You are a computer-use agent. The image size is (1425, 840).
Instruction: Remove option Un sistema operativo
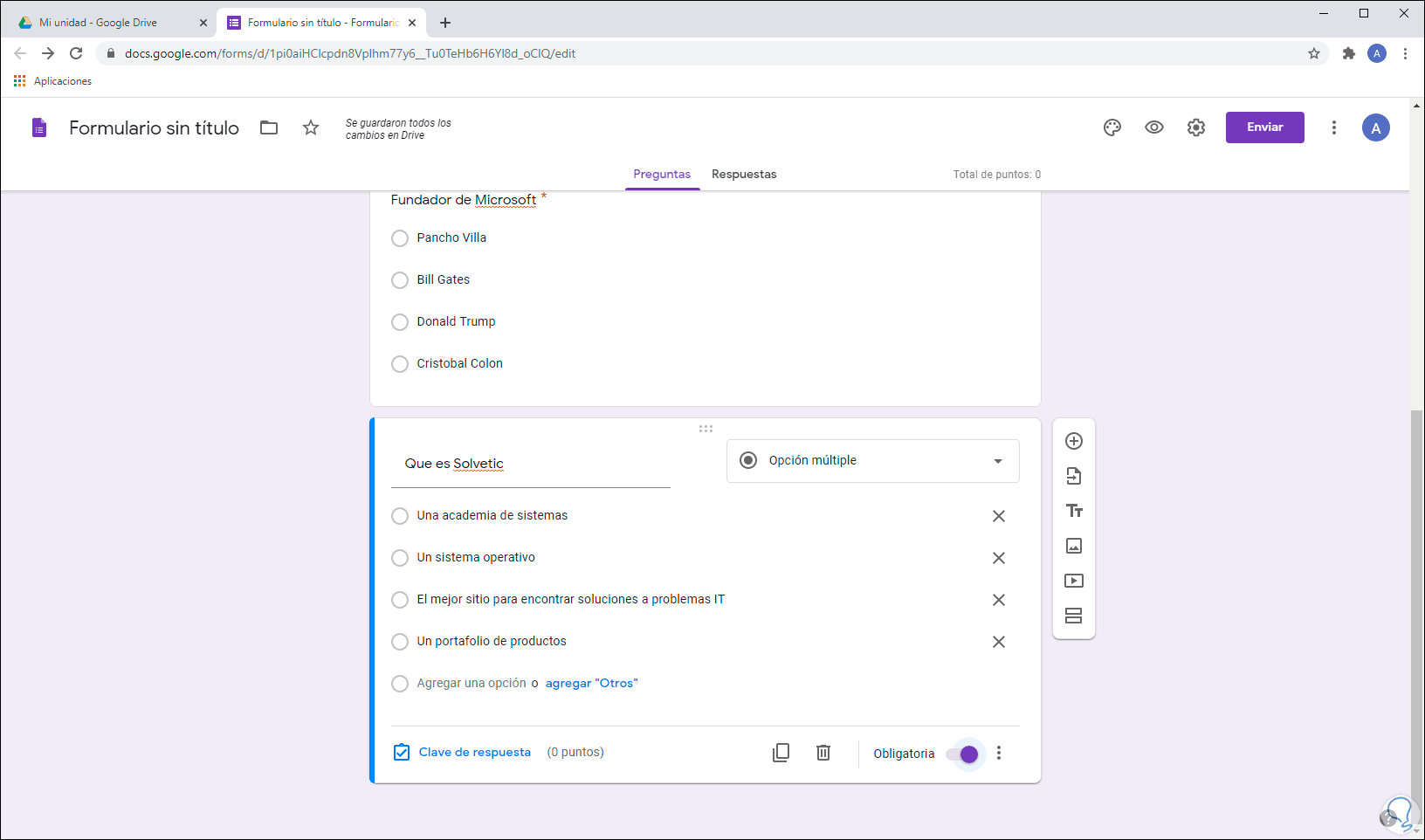pyautogui.click(x=999, y=558)
